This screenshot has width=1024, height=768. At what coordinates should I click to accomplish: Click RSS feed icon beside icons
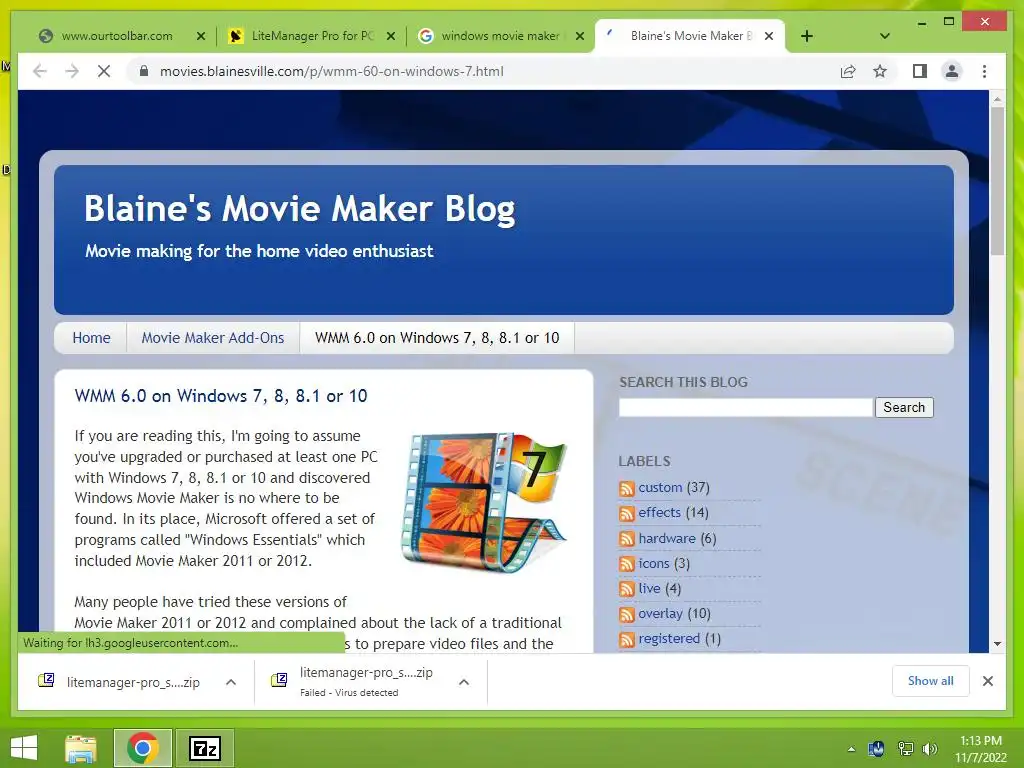627,564
